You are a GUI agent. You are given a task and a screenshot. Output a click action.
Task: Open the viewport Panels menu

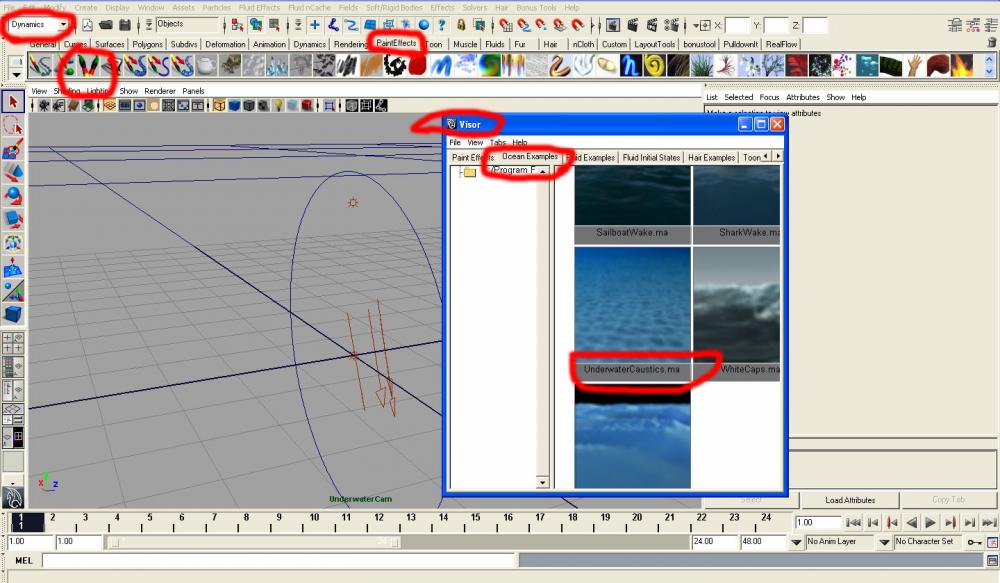coord(193,91)
